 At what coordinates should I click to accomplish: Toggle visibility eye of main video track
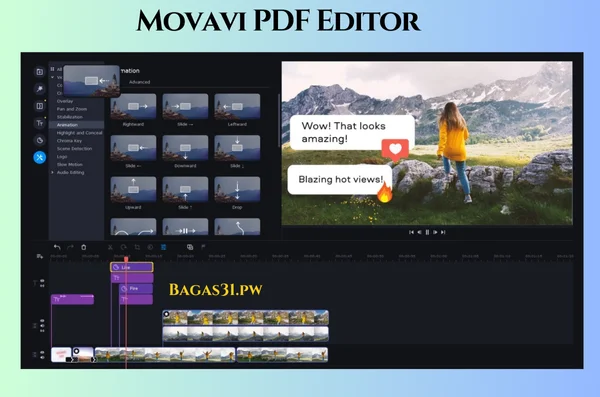point(42,353)
